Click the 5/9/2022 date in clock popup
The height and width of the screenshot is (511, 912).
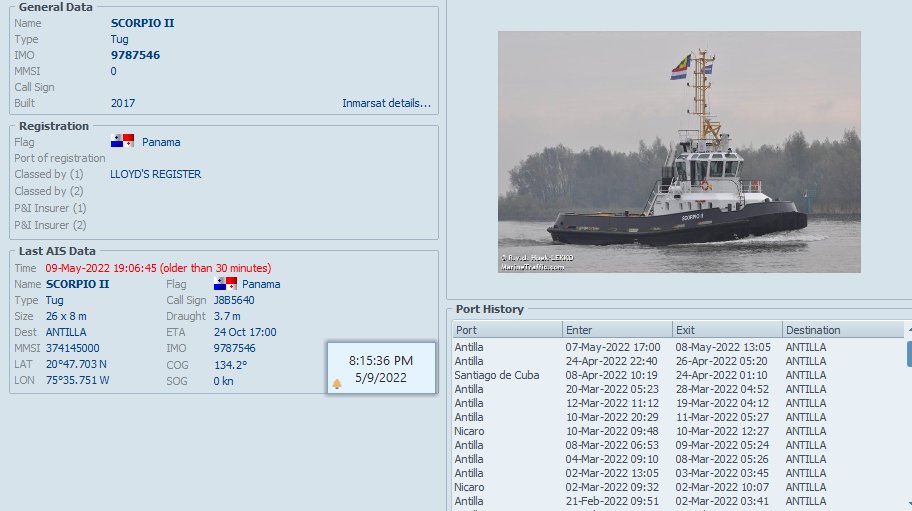point(381,378)
